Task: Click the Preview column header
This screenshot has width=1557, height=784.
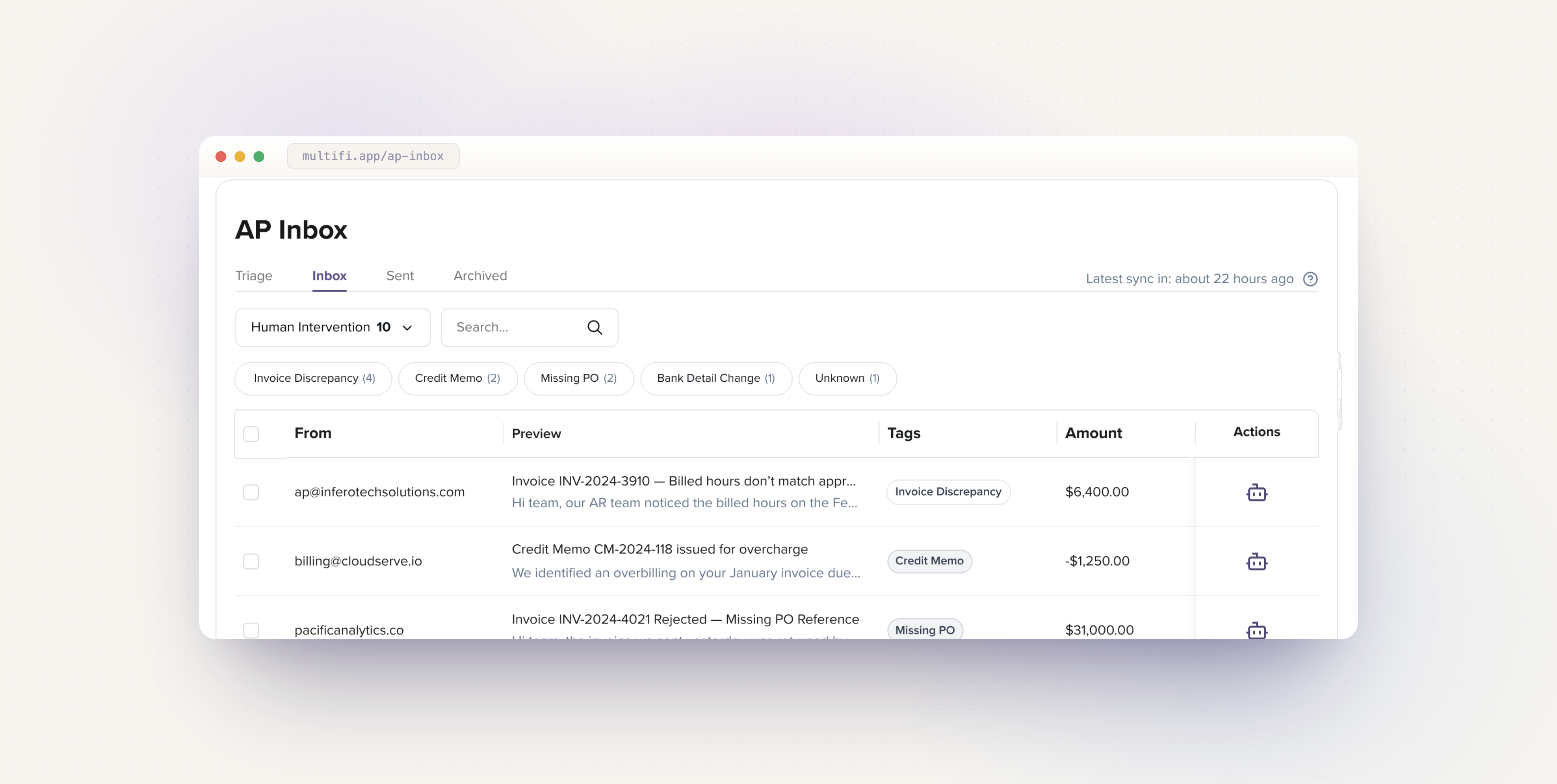Action: 536,434
